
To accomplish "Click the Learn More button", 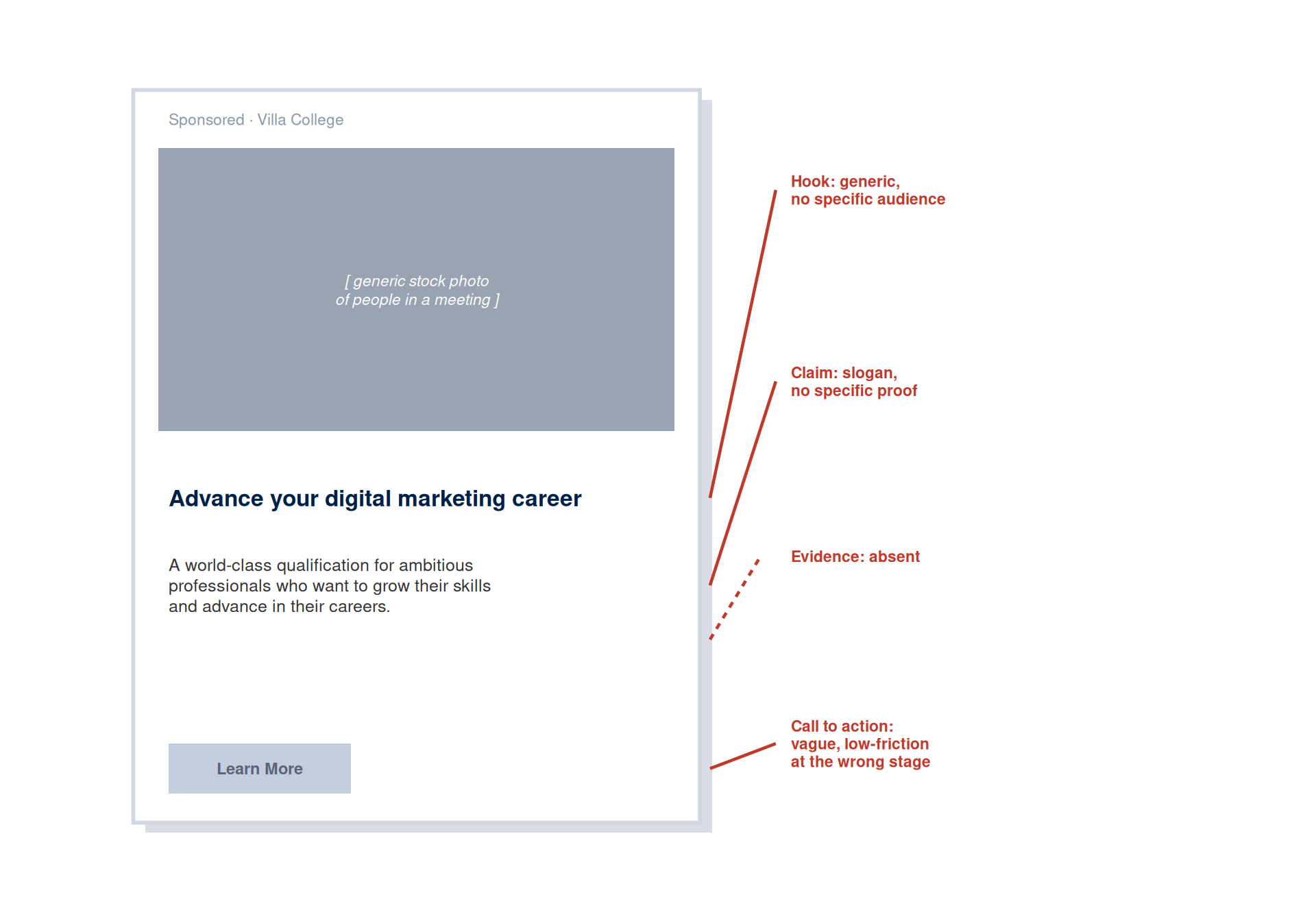I will 260,768.
